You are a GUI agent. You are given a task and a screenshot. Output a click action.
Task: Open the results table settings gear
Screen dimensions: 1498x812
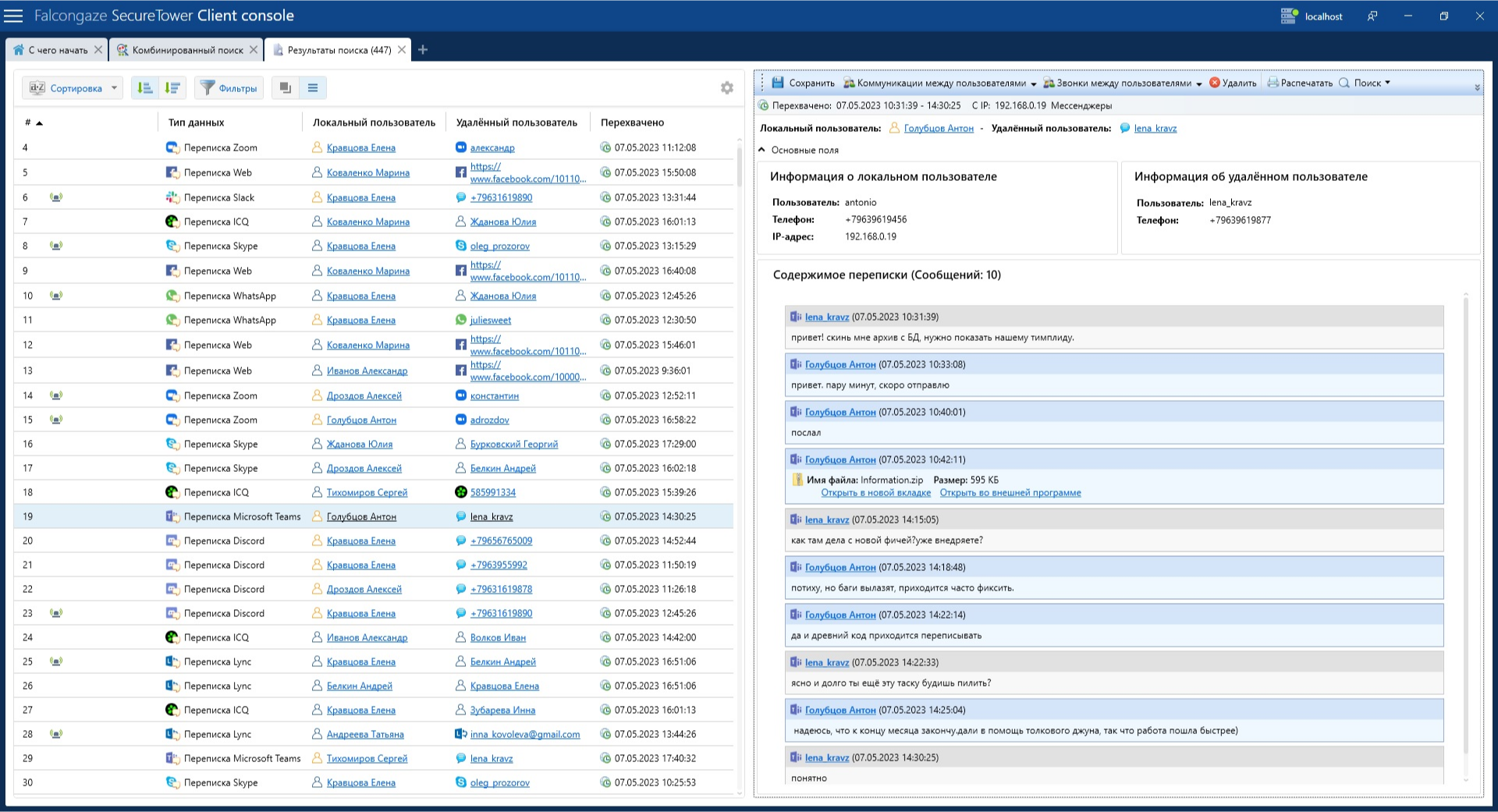pos(726,88)
